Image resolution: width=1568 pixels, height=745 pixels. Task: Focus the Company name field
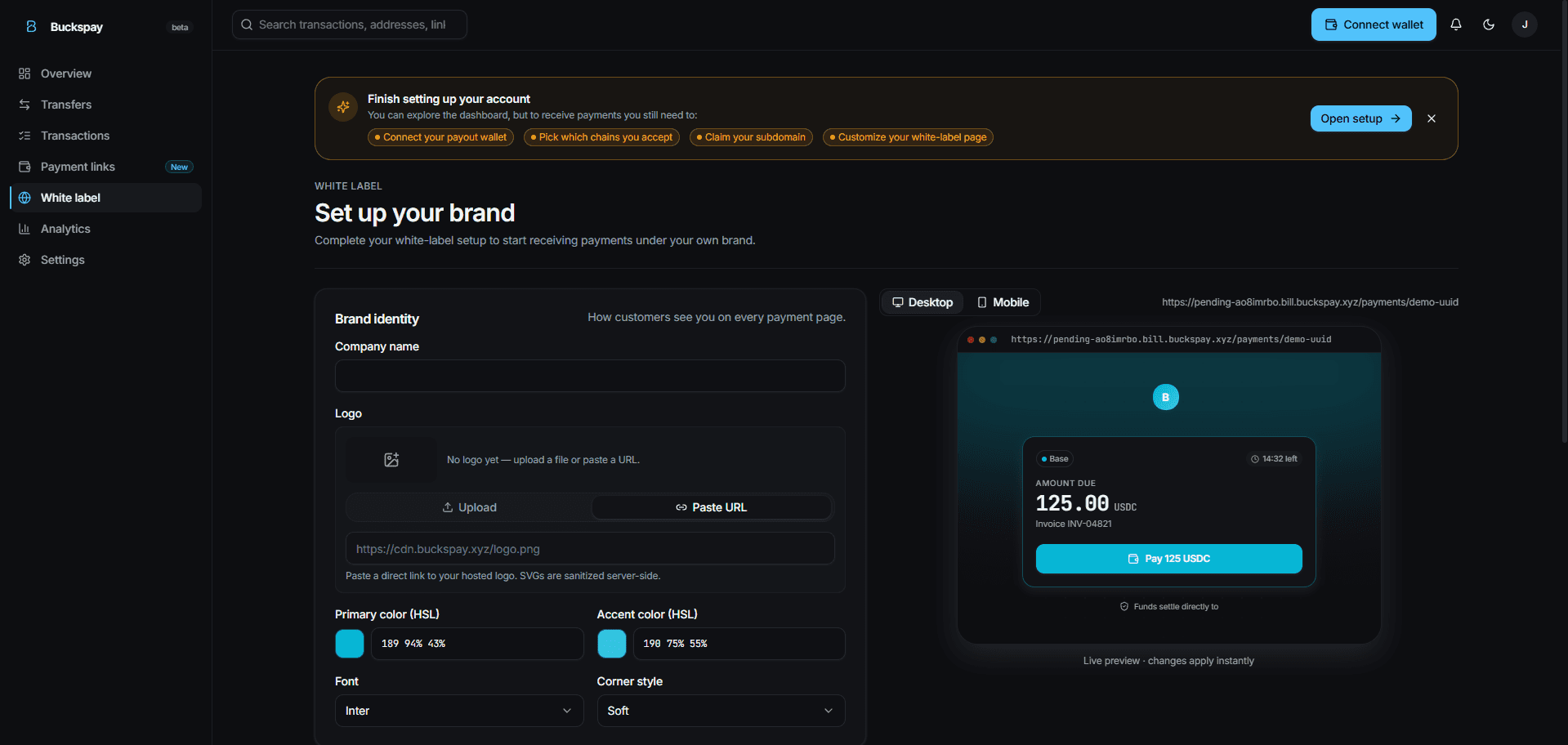[590, 376]
